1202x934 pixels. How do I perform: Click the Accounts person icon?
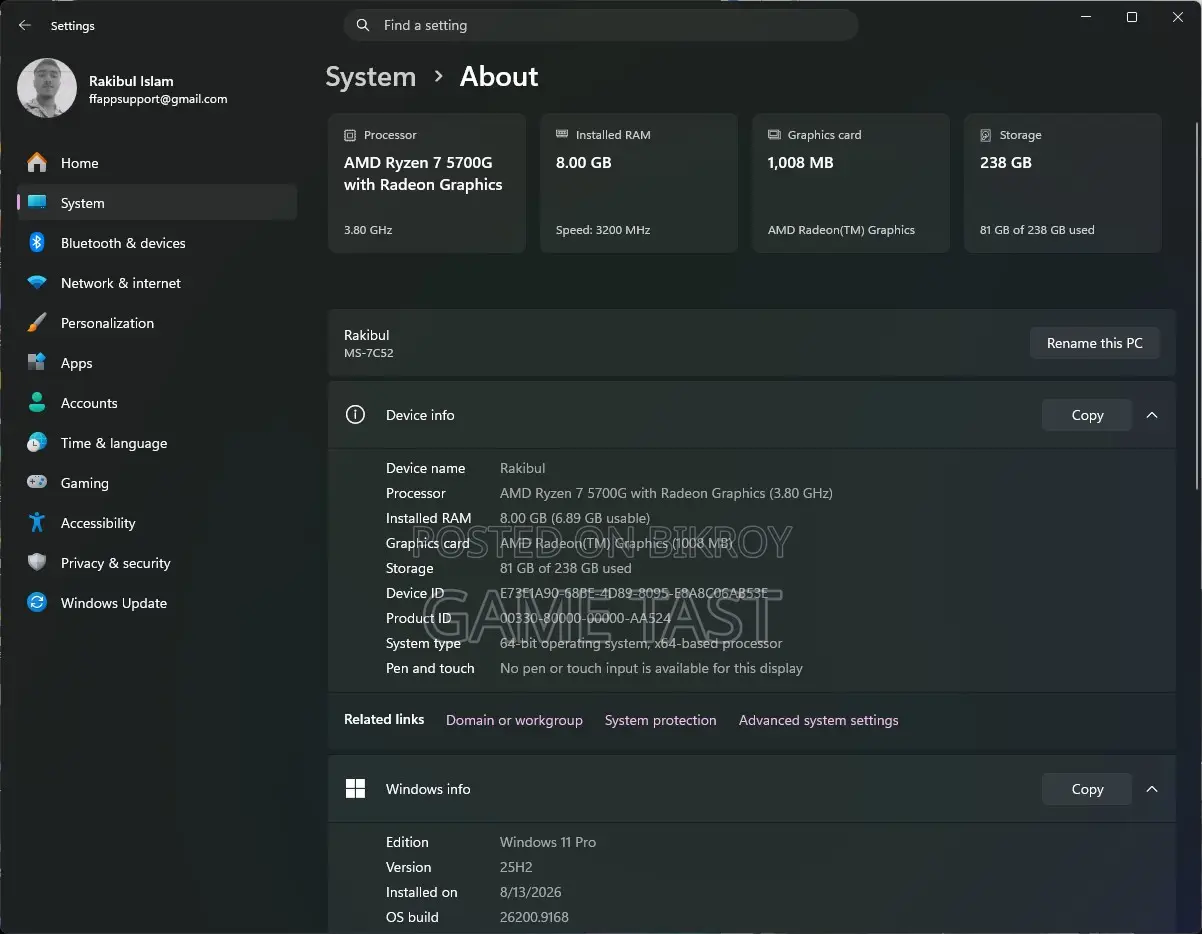coord(37,403)
